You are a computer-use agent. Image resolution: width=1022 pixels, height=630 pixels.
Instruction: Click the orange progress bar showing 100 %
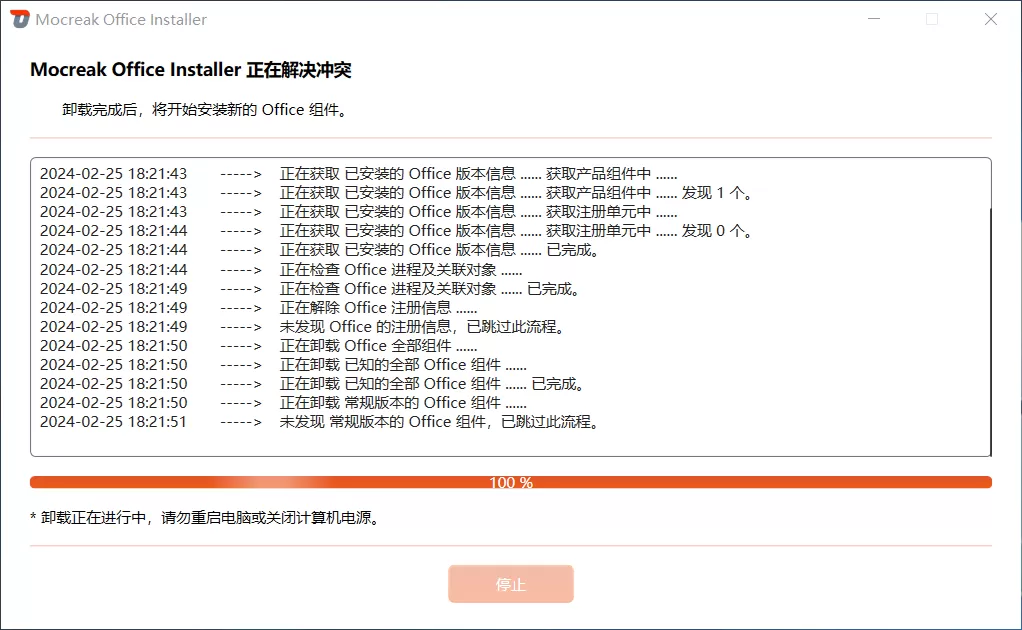coord(511,482)
